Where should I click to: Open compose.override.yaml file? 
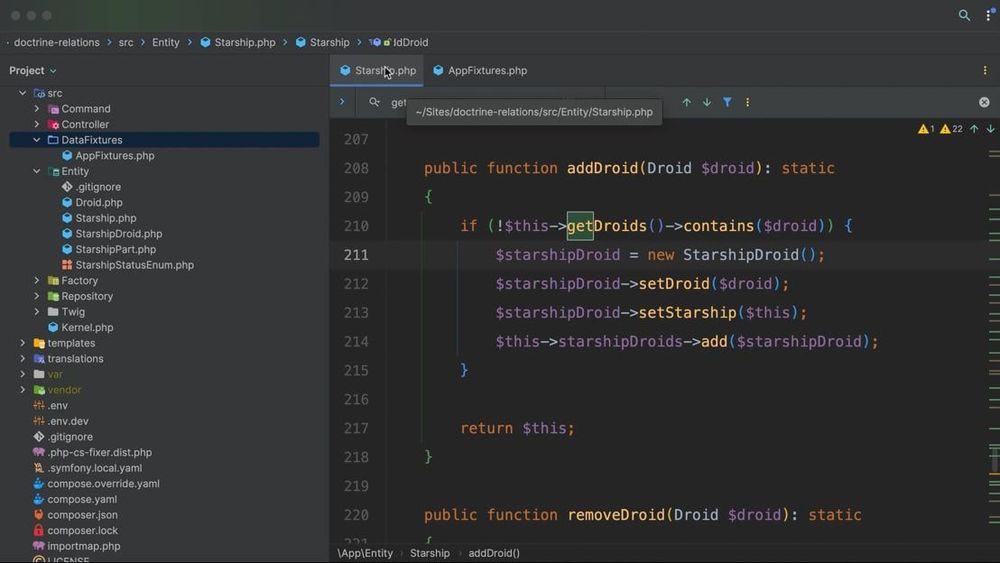pyautogui.click(x=103, y=484)
